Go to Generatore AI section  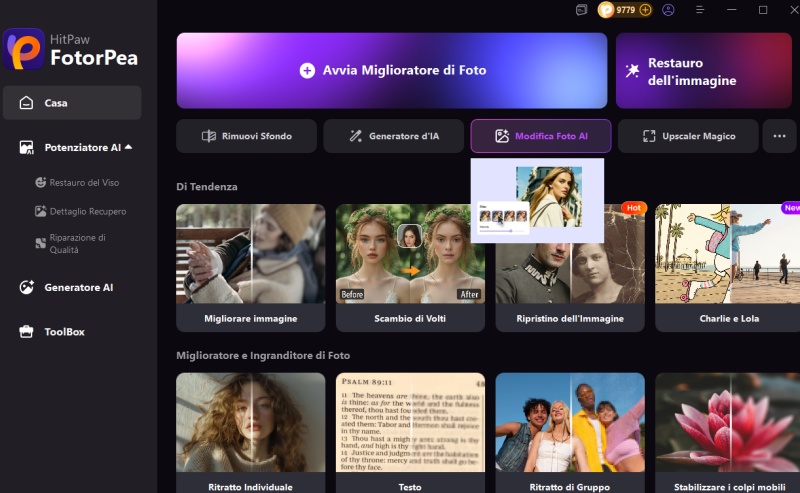(79, 287)
